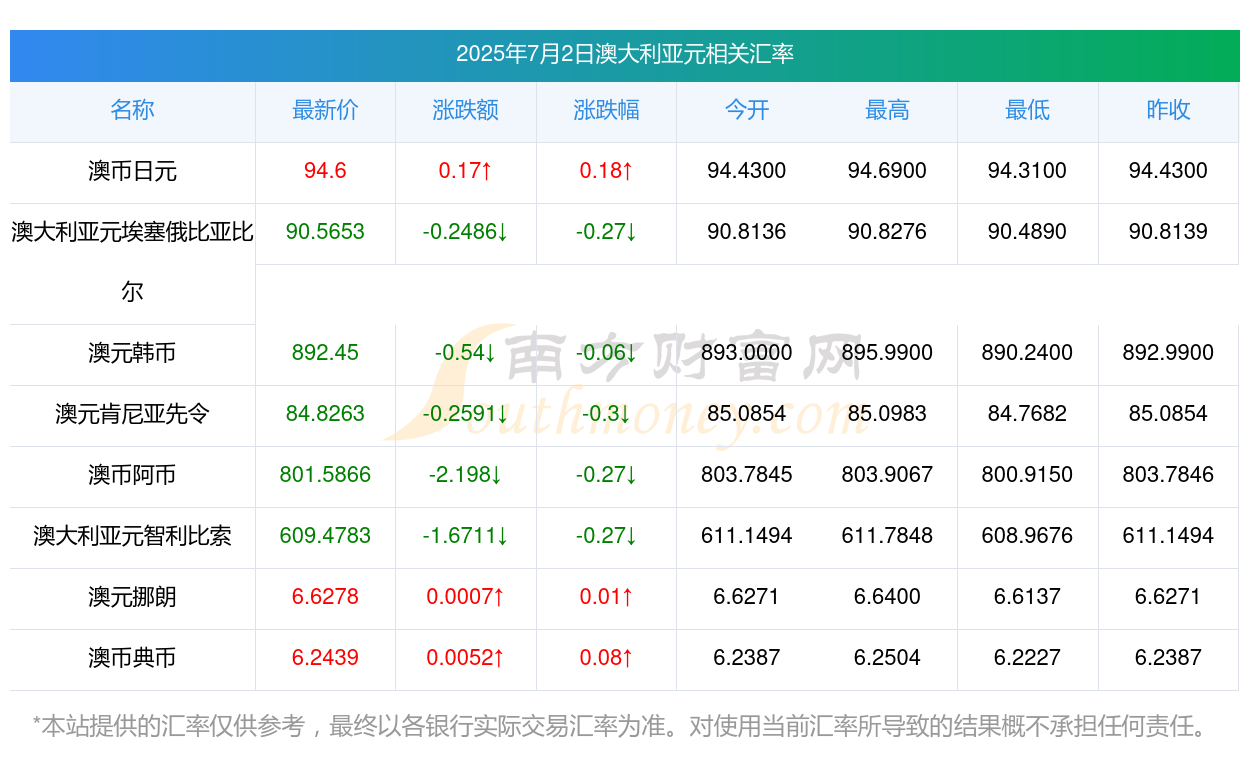Click the high value 6.6400

click(x=887, y=597)
